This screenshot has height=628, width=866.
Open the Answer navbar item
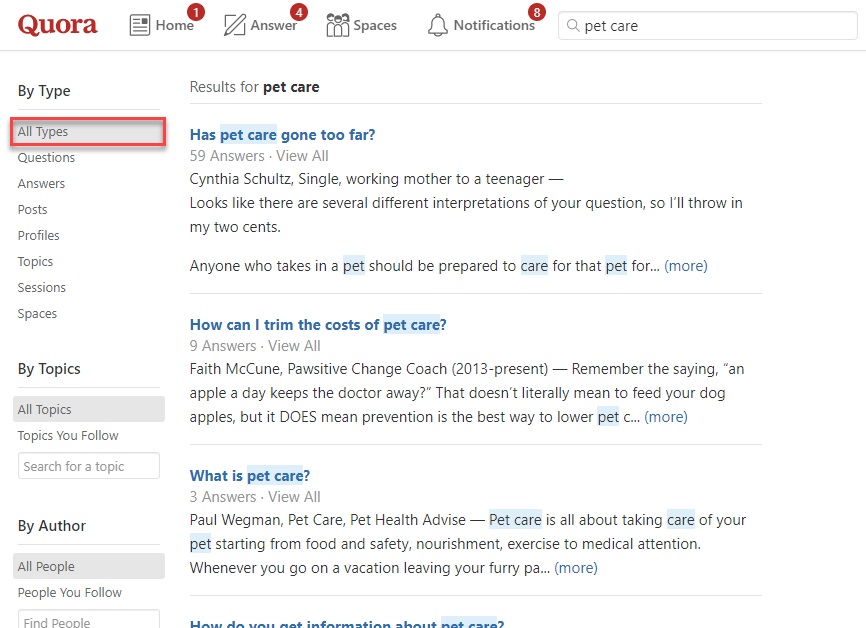(260, 25)
